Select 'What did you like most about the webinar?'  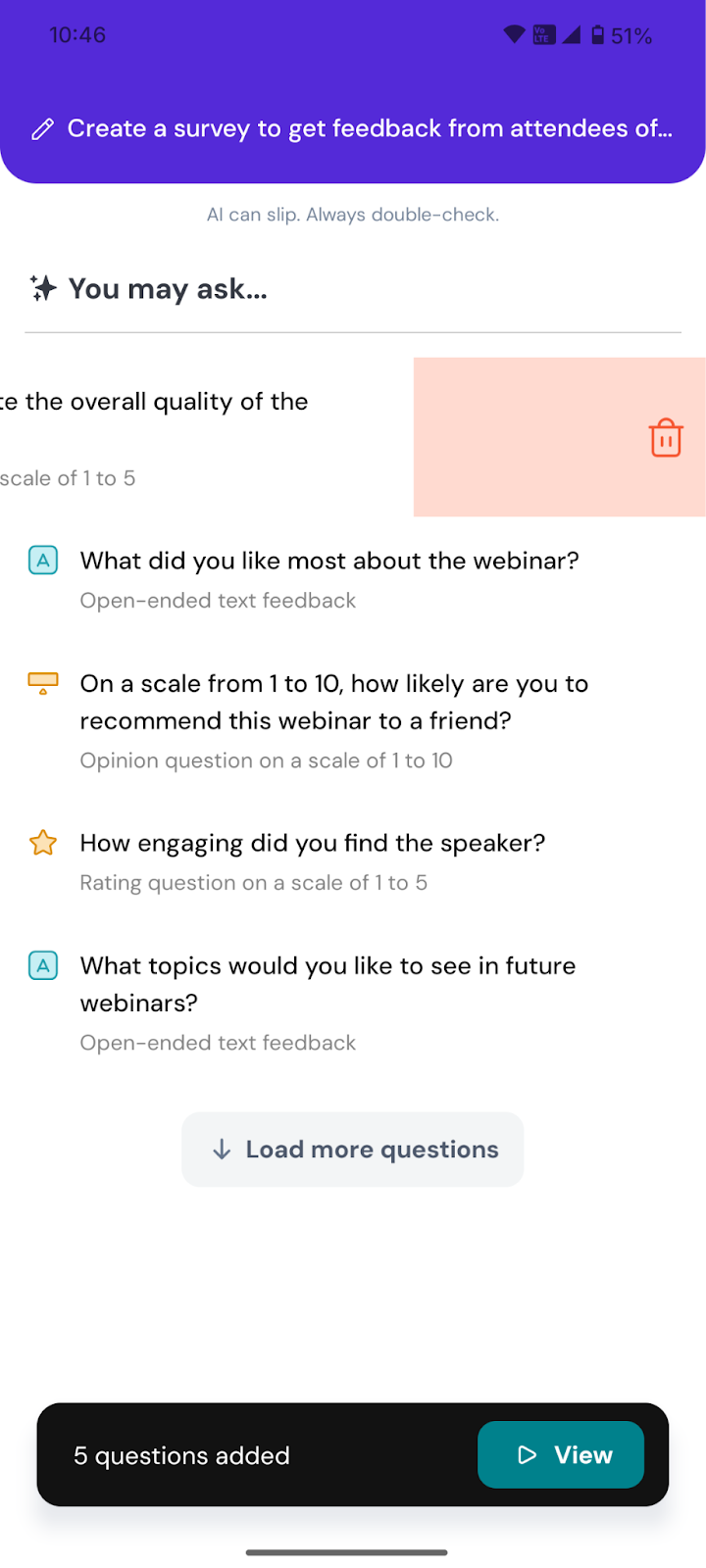tap(329, 561)
